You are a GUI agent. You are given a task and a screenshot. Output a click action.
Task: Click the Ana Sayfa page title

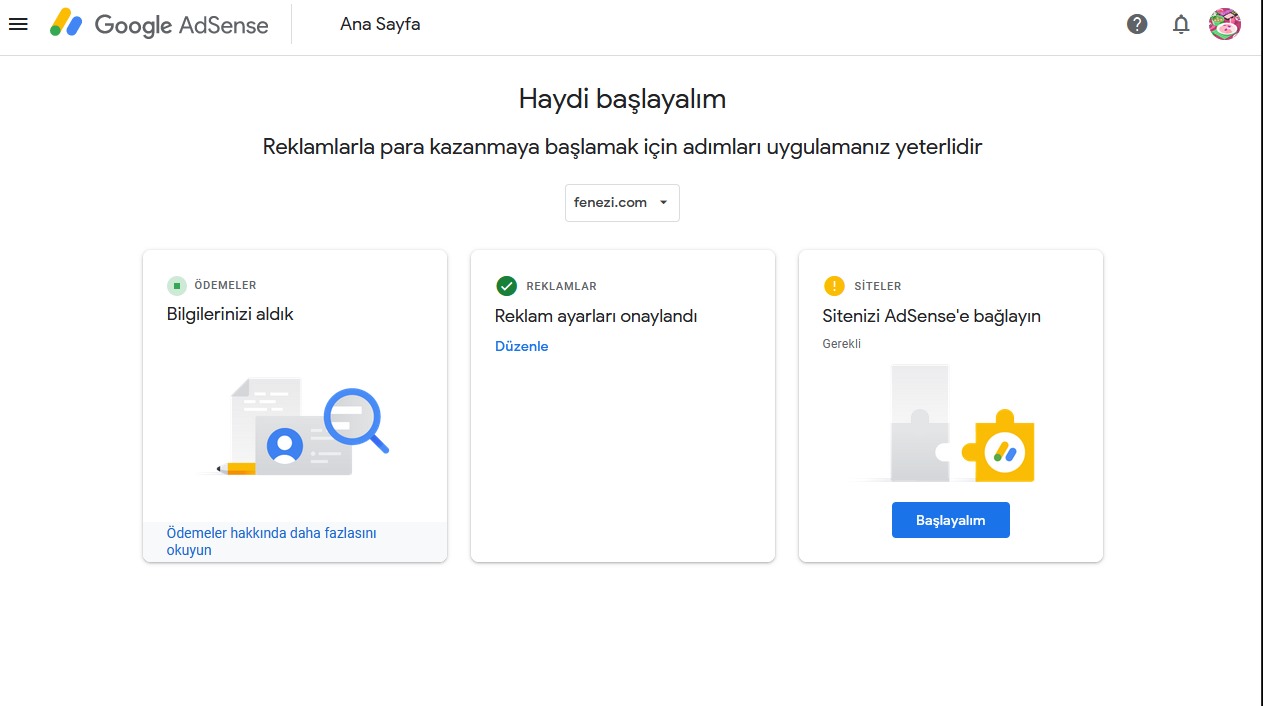pos(380,24)
